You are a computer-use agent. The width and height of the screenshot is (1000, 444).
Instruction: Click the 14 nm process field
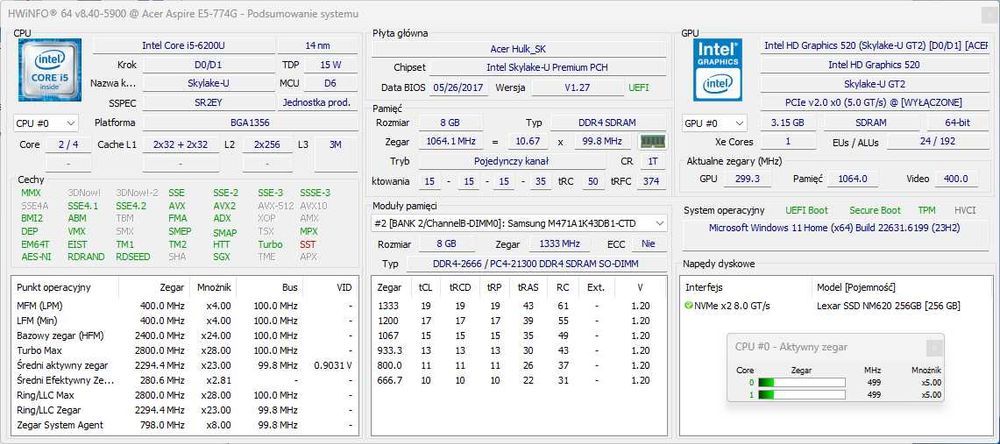tap(318, 46)
